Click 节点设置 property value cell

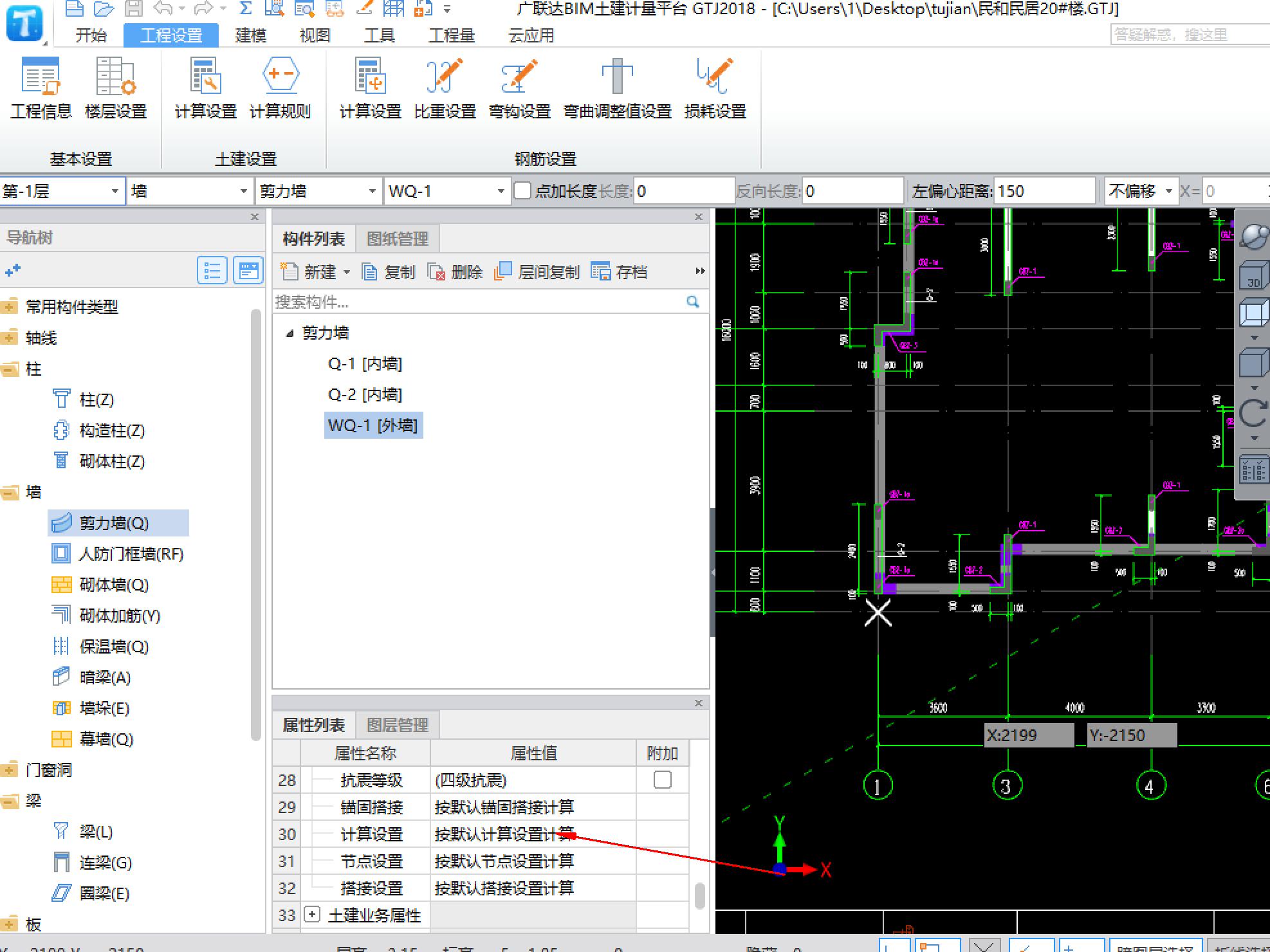(x=533, y=861)
